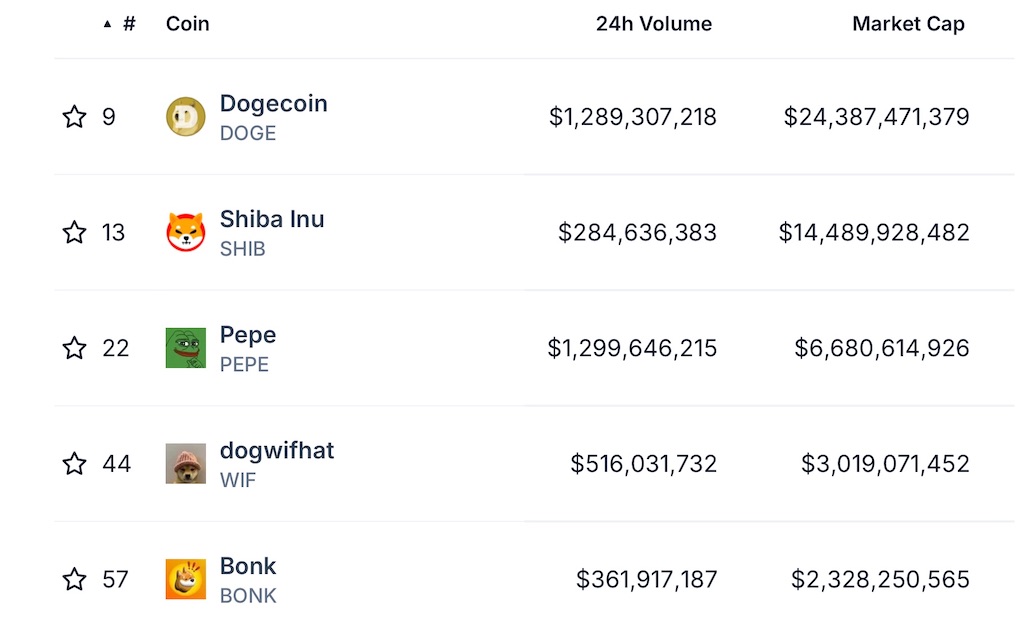Viewport: 1024px width, 632px height.
Task: Open the Shiba Inu coin page link
Action: [272, 219]
